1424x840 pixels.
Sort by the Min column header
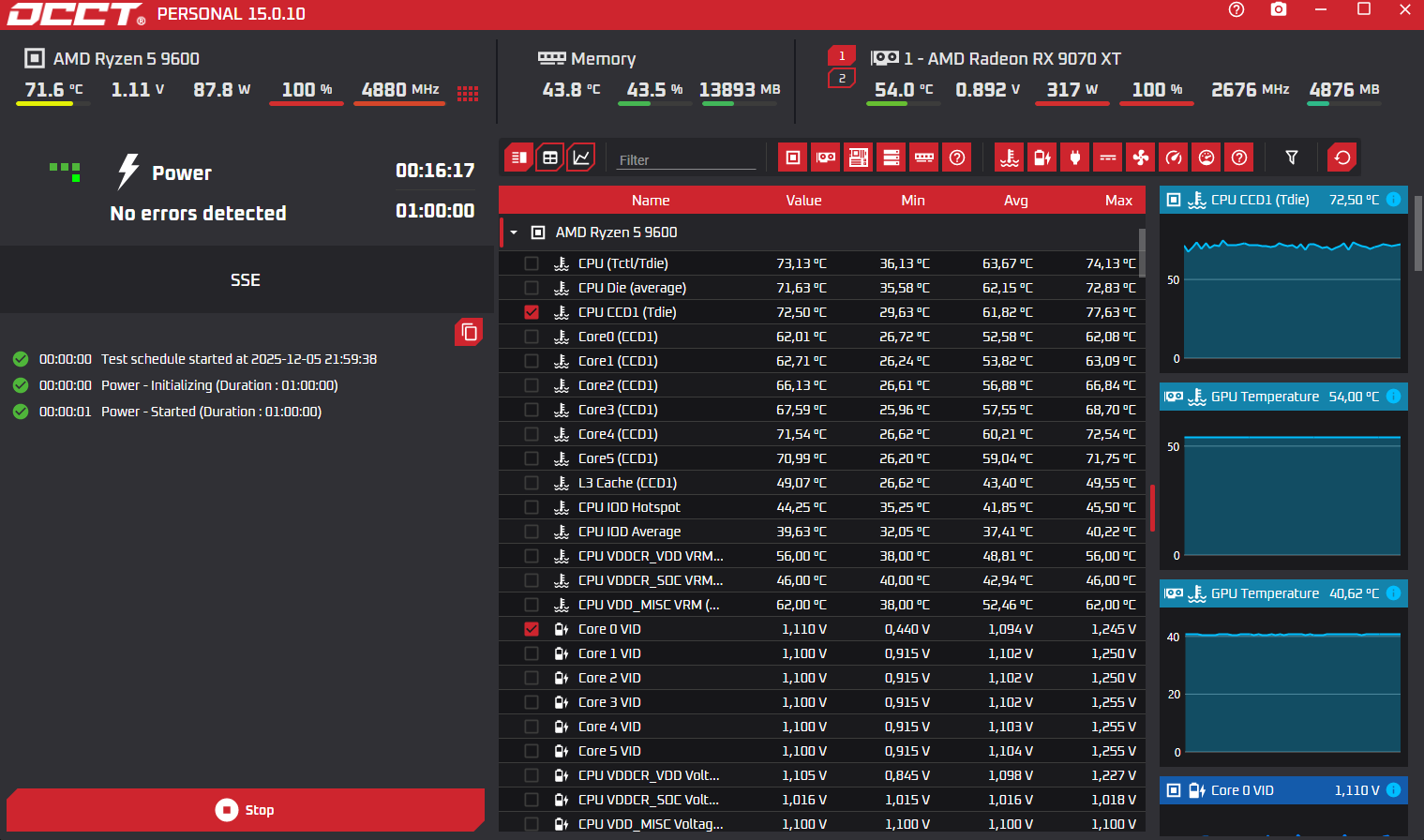coord(913,201)
